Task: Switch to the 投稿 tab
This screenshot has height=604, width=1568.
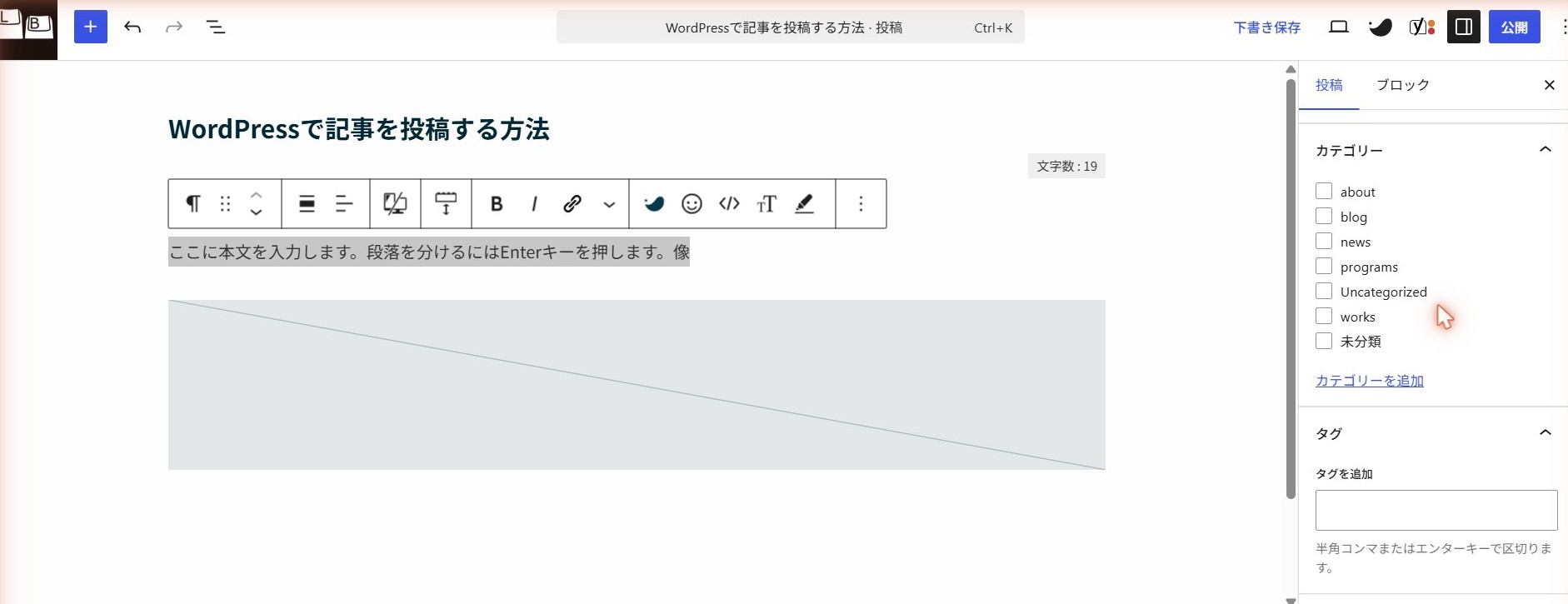Action: [x=1329, y=85]
